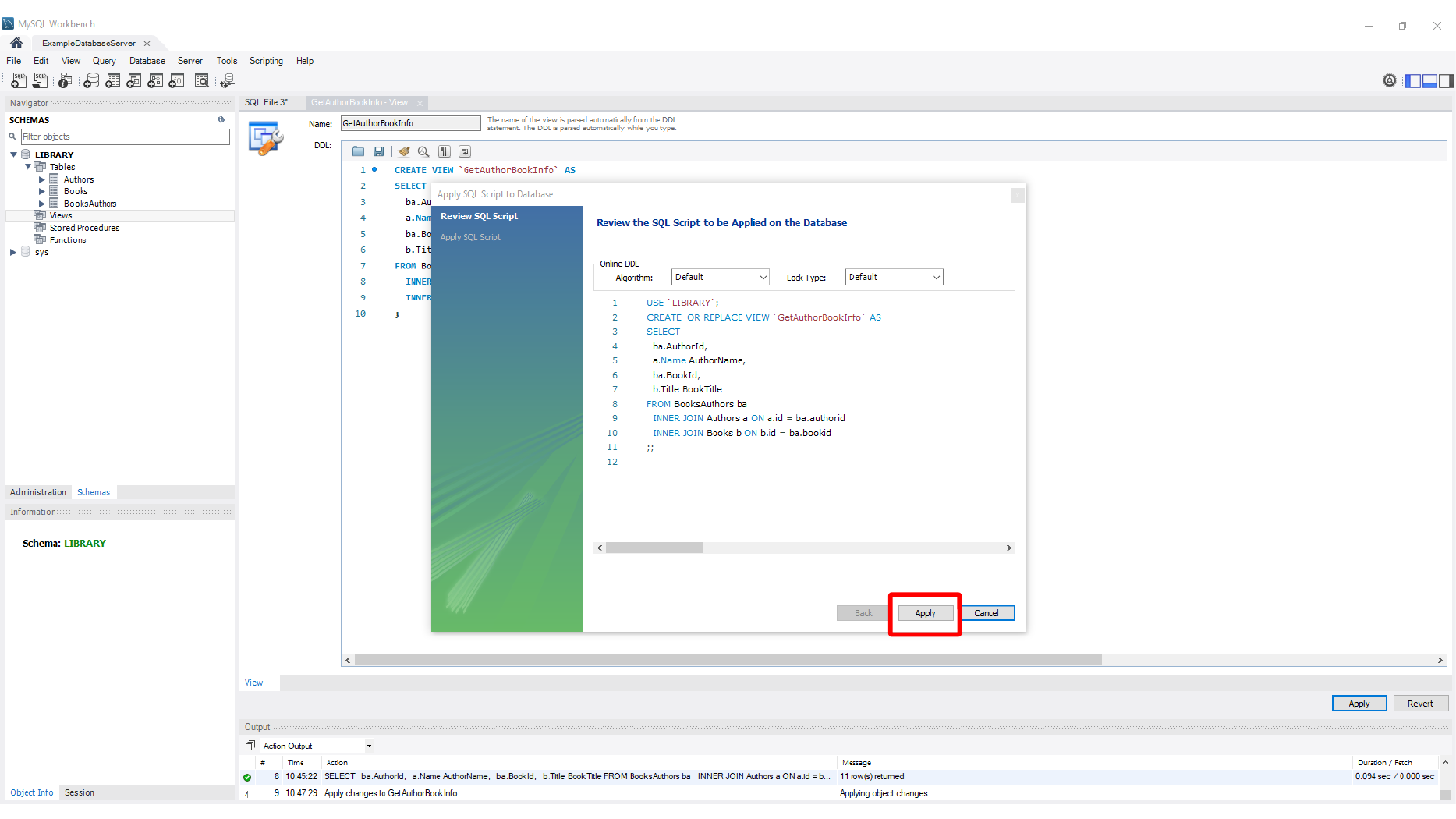Save the DDL script to file
The image size is (1456, 819).
tap(378, 151)
